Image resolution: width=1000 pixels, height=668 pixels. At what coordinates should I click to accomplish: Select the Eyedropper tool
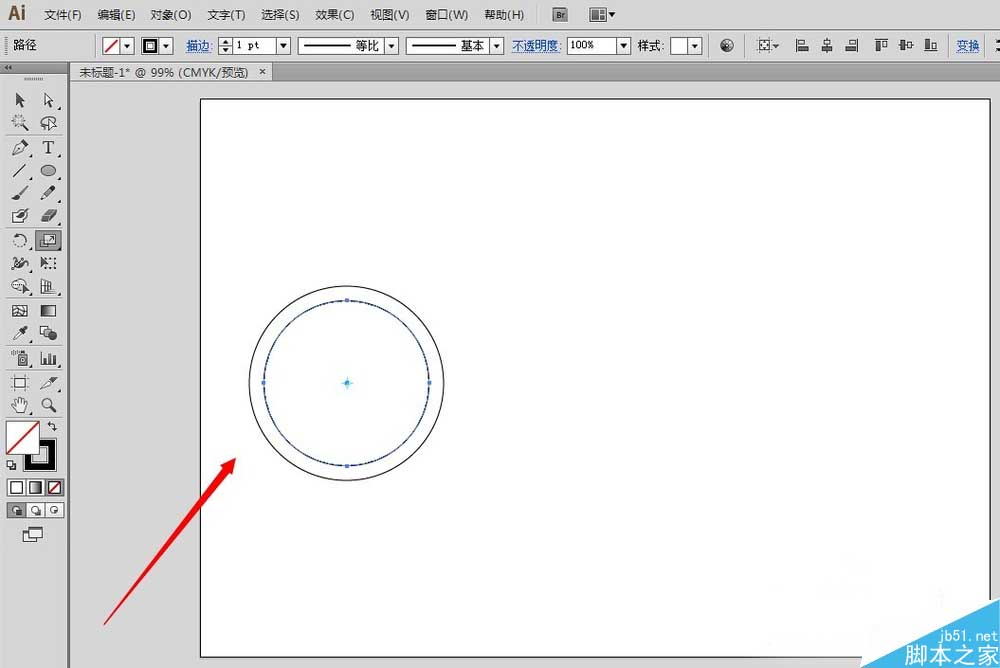tap(20, 334)
